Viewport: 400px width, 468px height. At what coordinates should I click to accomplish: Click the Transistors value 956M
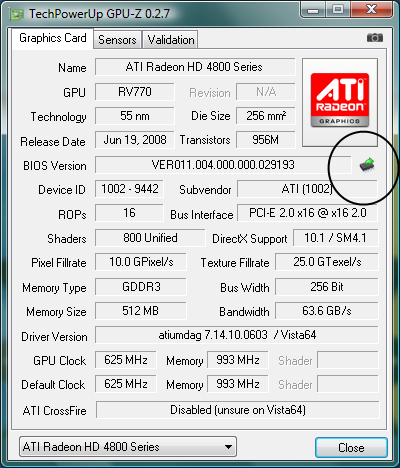[266, 140]
